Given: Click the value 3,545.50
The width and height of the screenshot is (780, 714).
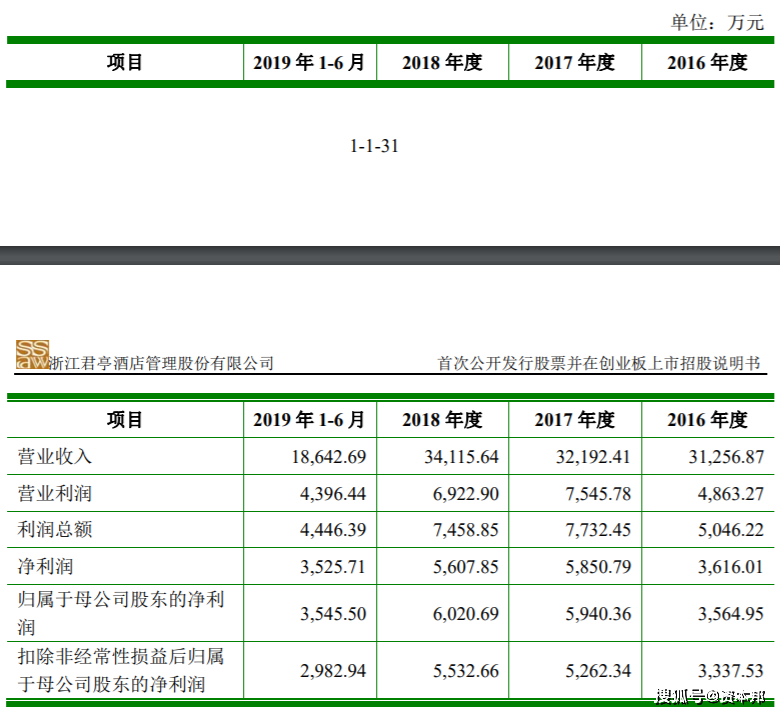Looking at the screenshot, I should pos(333,614).
